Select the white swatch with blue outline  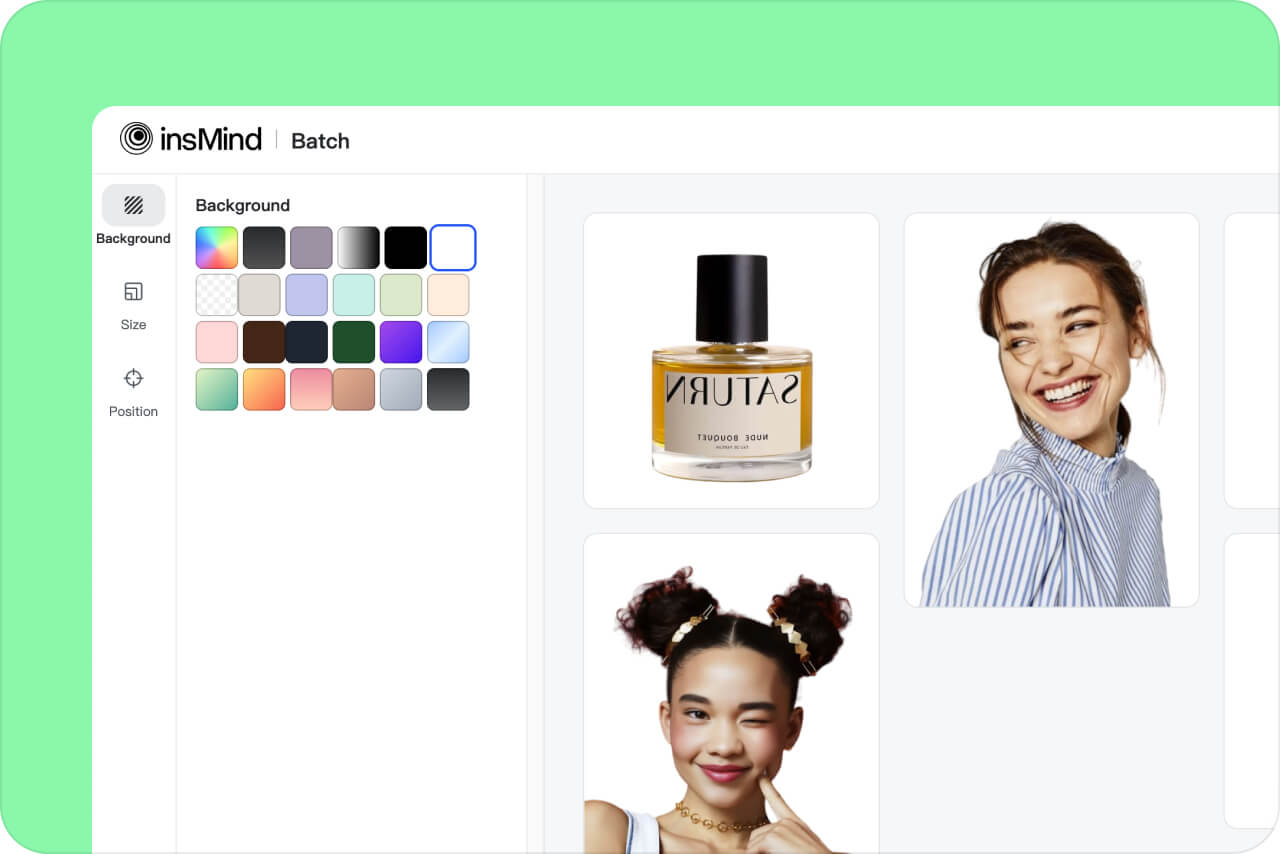coord(453,248)
